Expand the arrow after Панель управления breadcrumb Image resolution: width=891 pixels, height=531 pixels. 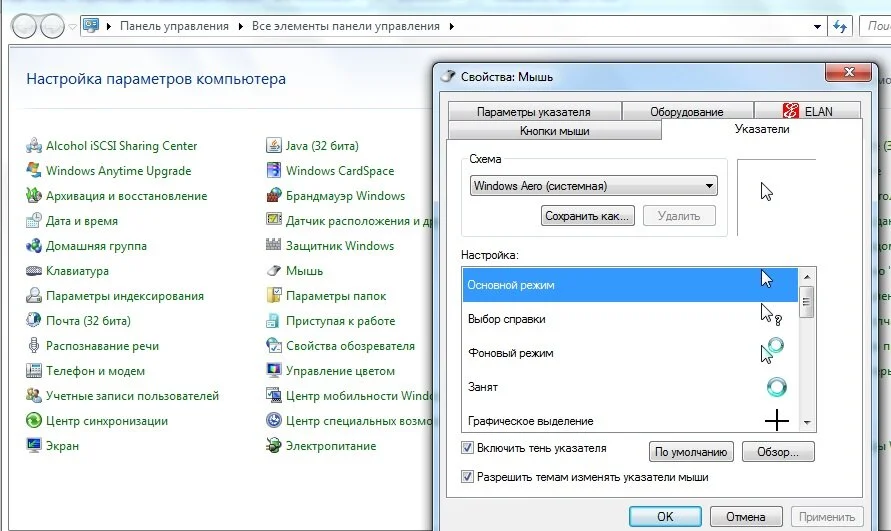coord(241,26)
